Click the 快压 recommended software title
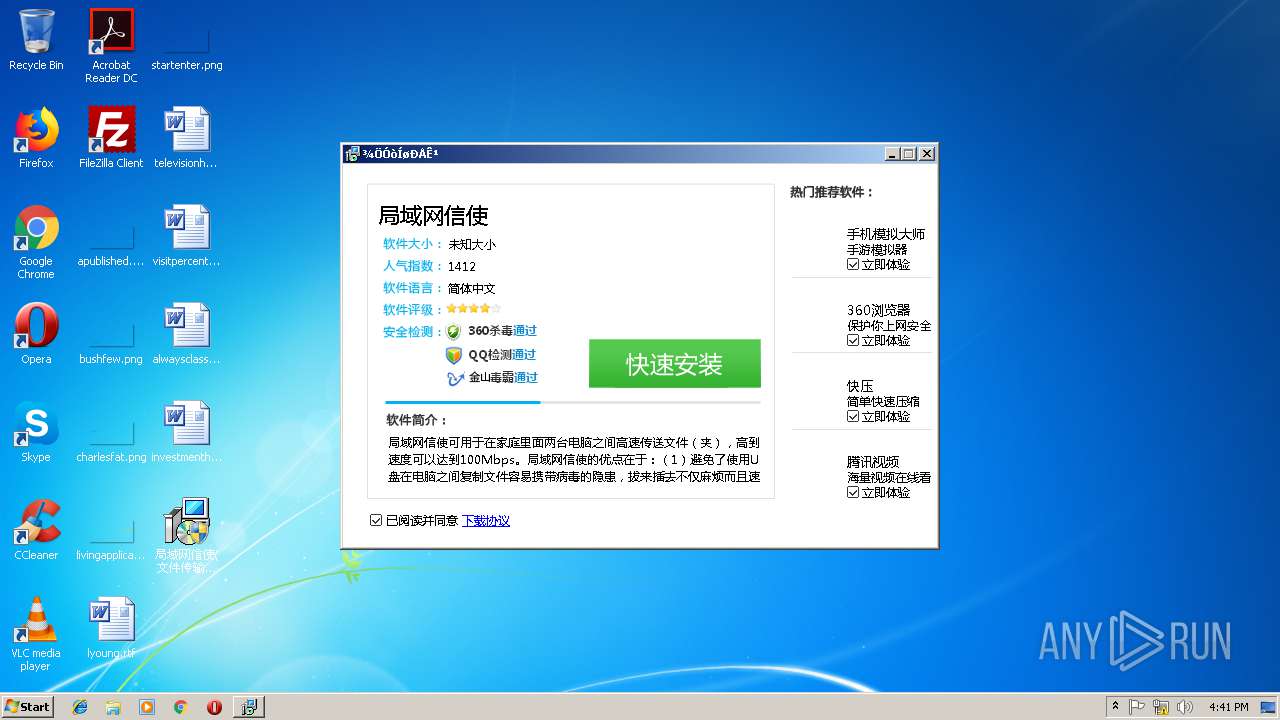Viewport: 1280px width, 720px height. (x=860, y=386)
